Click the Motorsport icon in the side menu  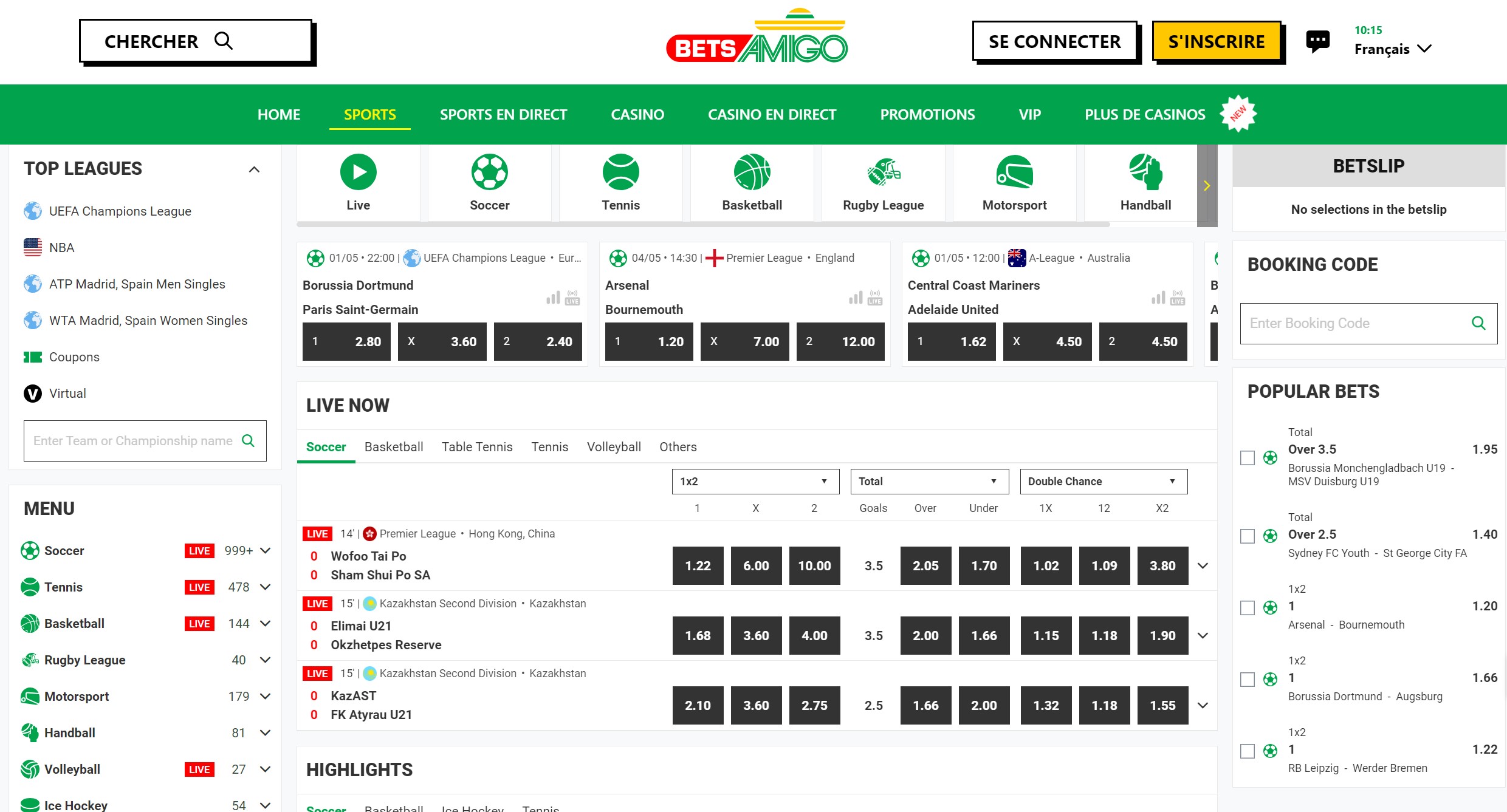point(30,696)
